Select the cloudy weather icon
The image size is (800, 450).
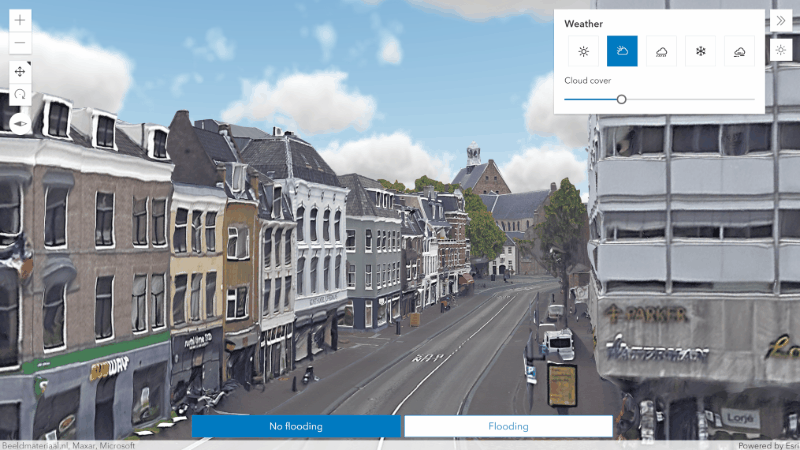coord(622,51)
